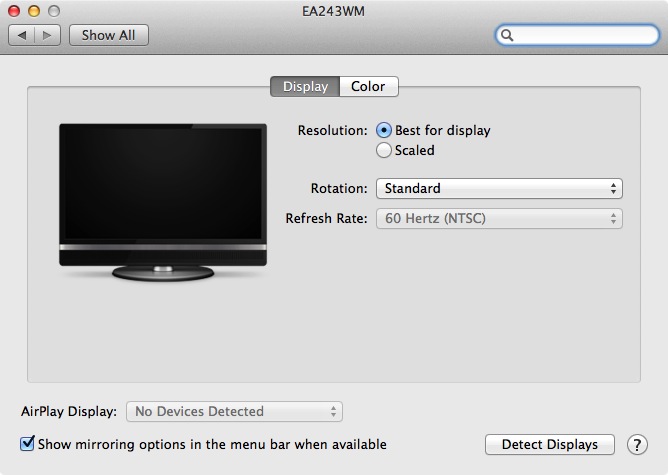
Task: Click the 'AirPlay Display:' label
Action: coord(69,412)
